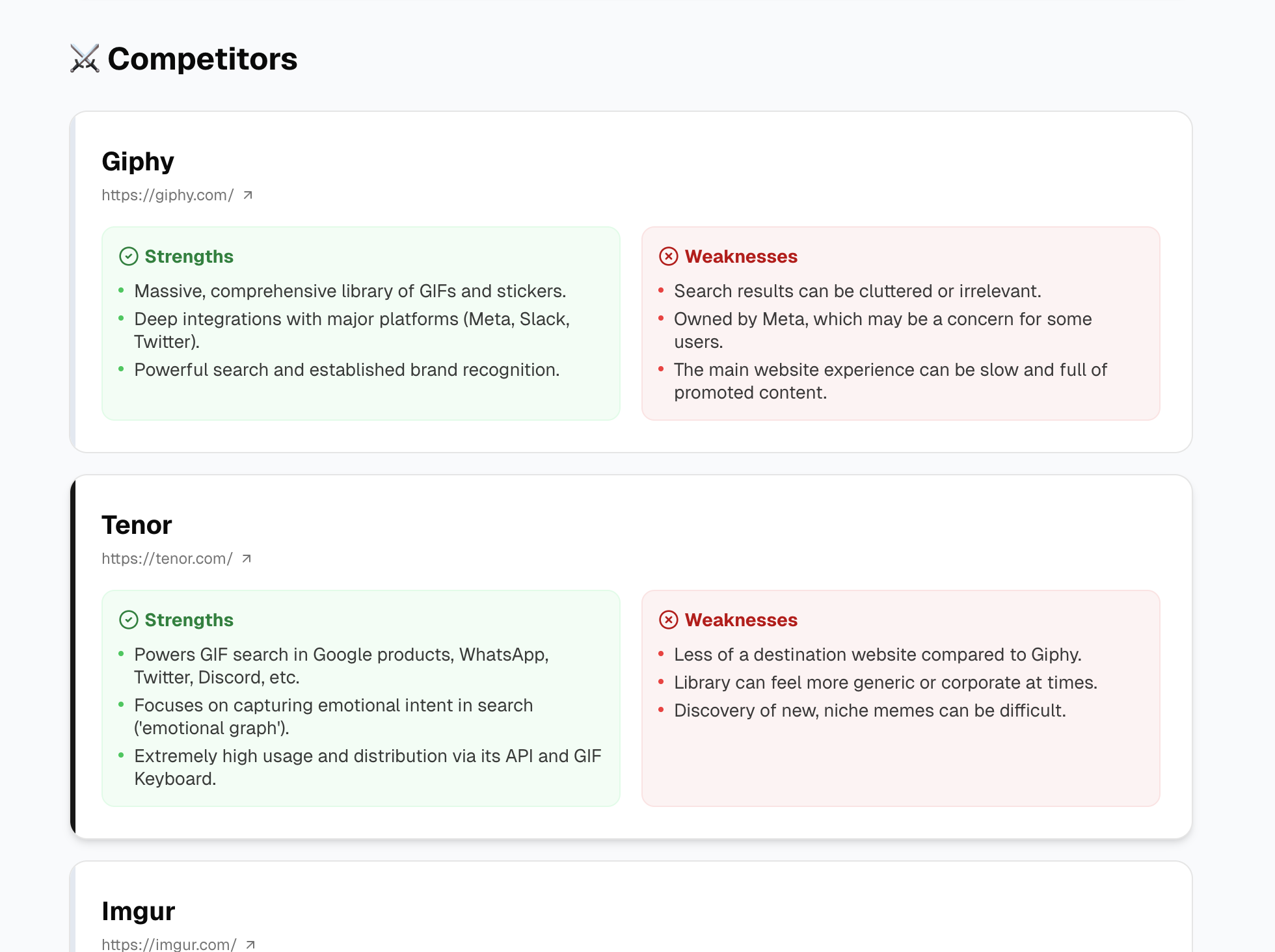This screenshot has width=1275, height=952.
Task: Click the red X icon in Tenor Weaknesses
Action: 668,620
